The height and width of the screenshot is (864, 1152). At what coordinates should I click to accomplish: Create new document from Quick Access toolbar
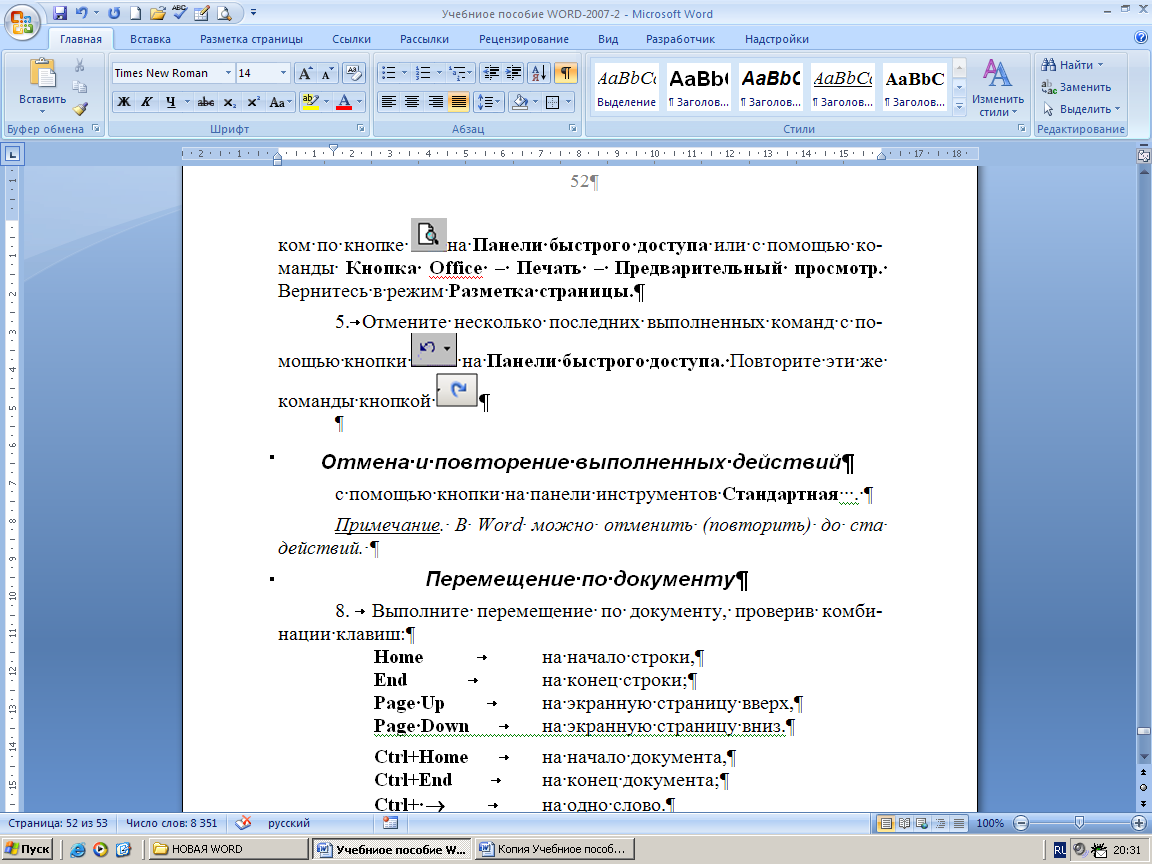(x=135, y=13)
